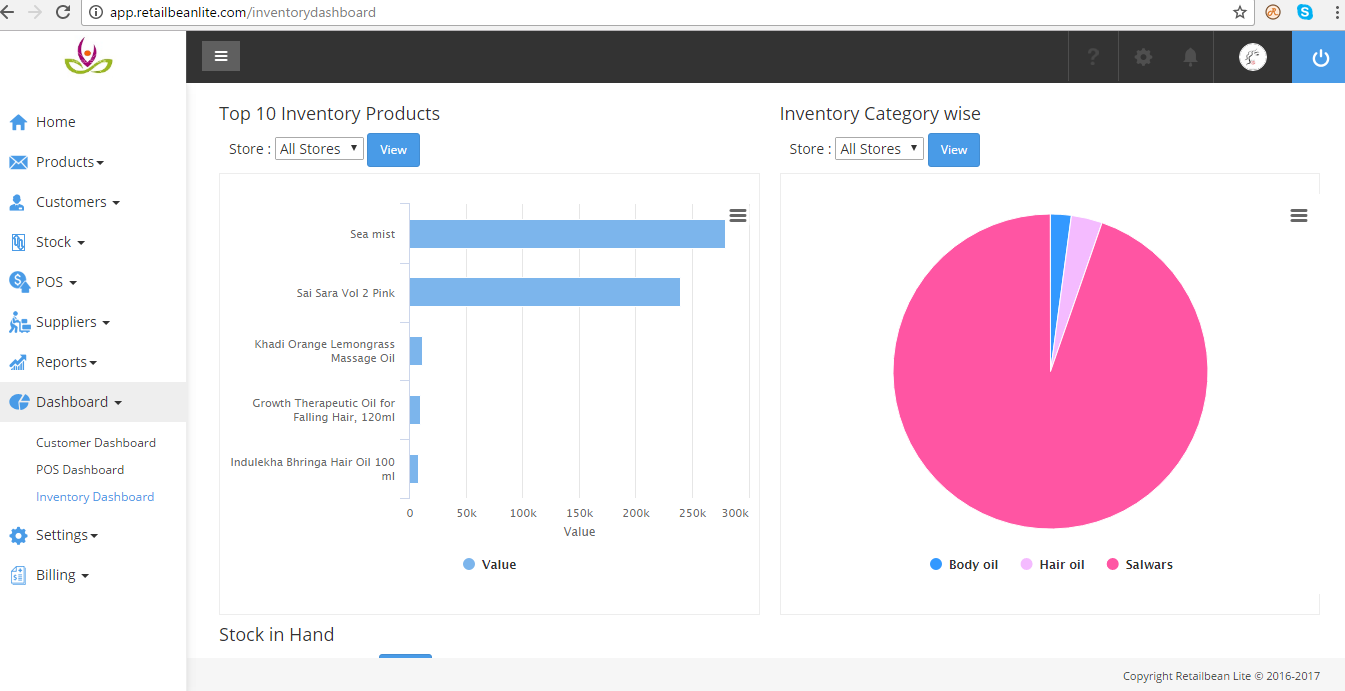
Task: Click the RetailBean Lite logo
Action: (90, 57)
